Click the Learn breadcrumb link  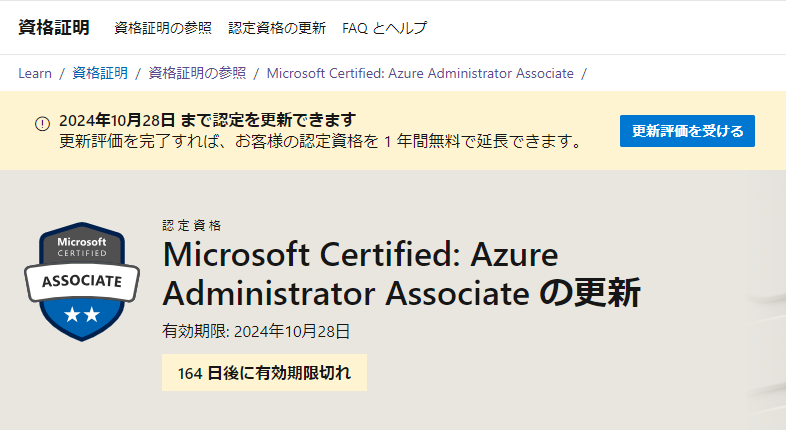coord(35,73)
